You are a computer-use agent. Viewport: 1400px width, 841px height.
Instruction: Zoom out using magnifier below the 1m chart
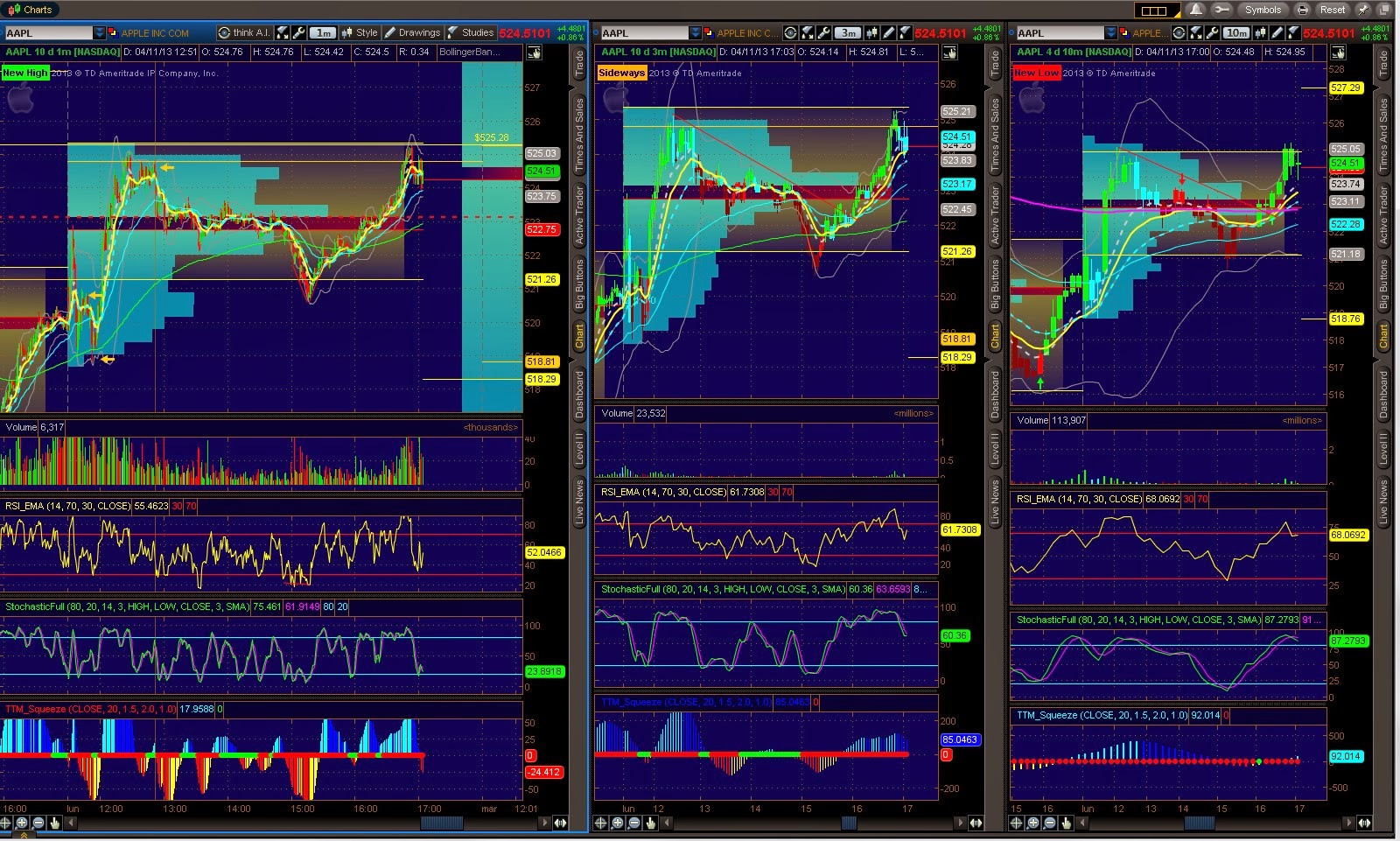pos(38,823)
